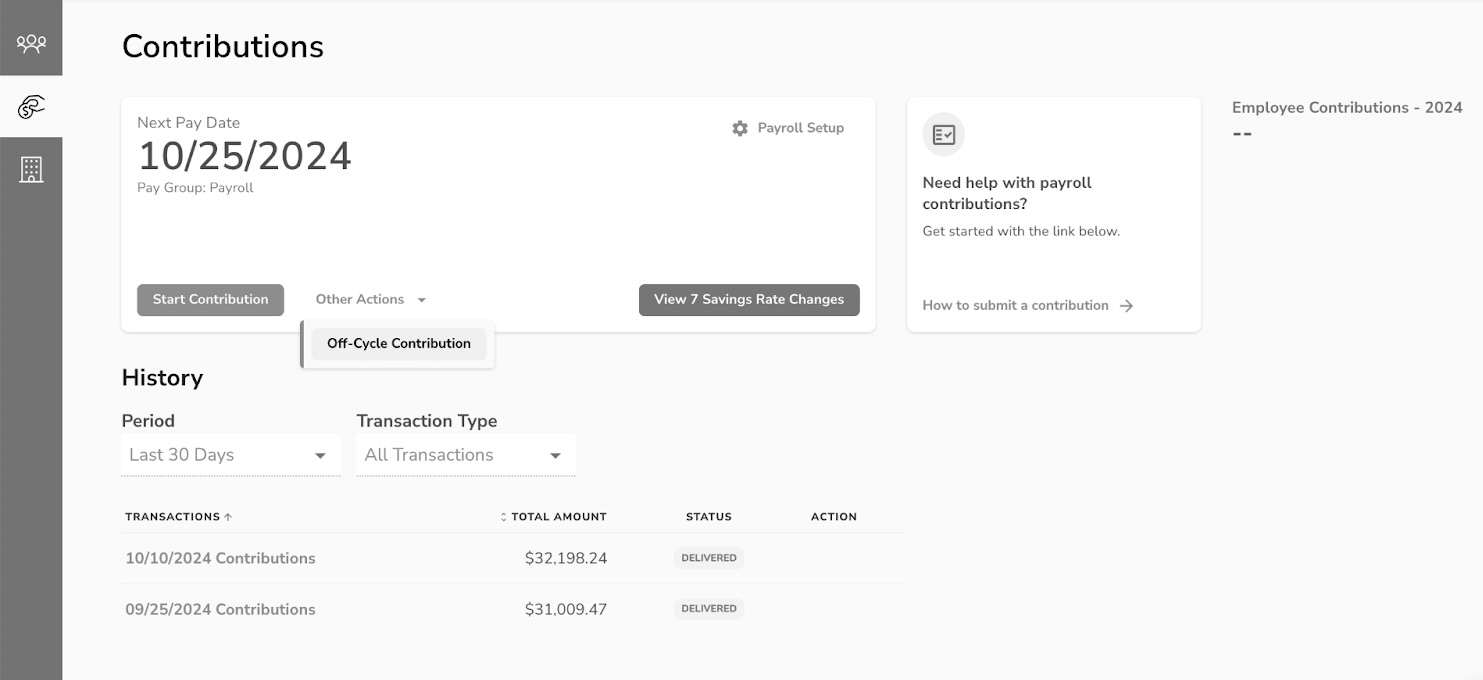Open the Employees people icon in sidebar

31,43
